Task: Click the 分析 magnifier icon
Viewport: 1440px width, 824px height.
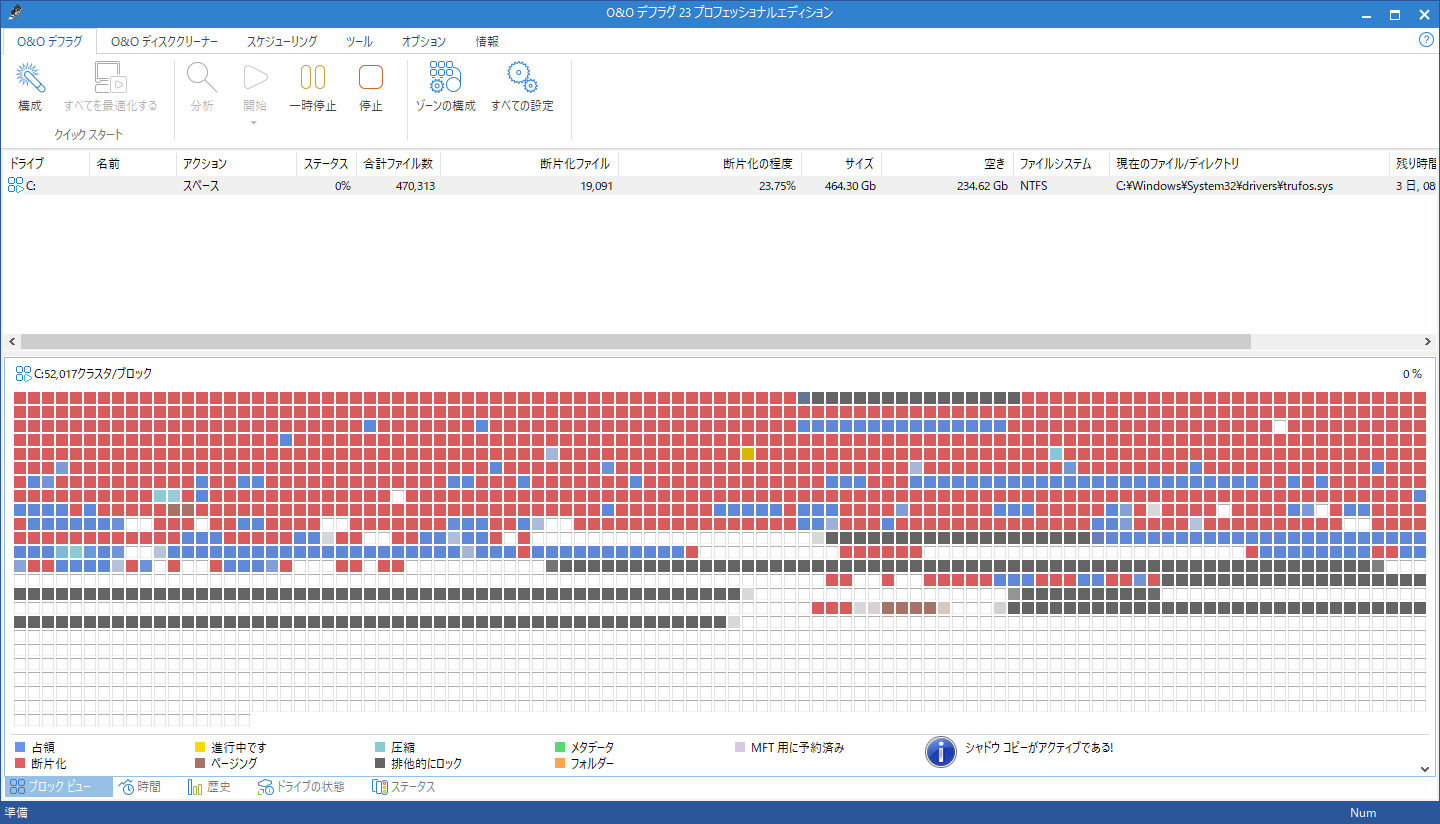Action: [202, 78]
